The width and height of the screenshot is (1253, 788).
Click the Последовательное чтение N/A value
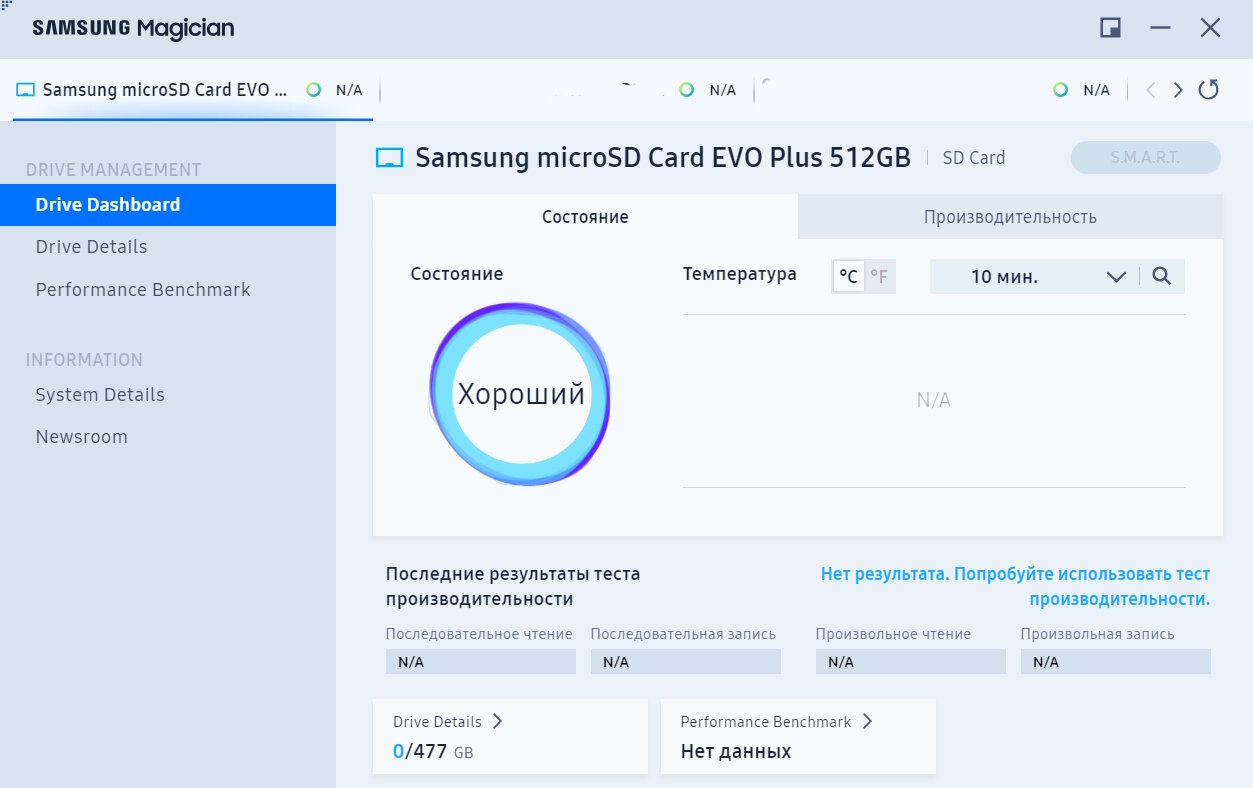point(481,662)
